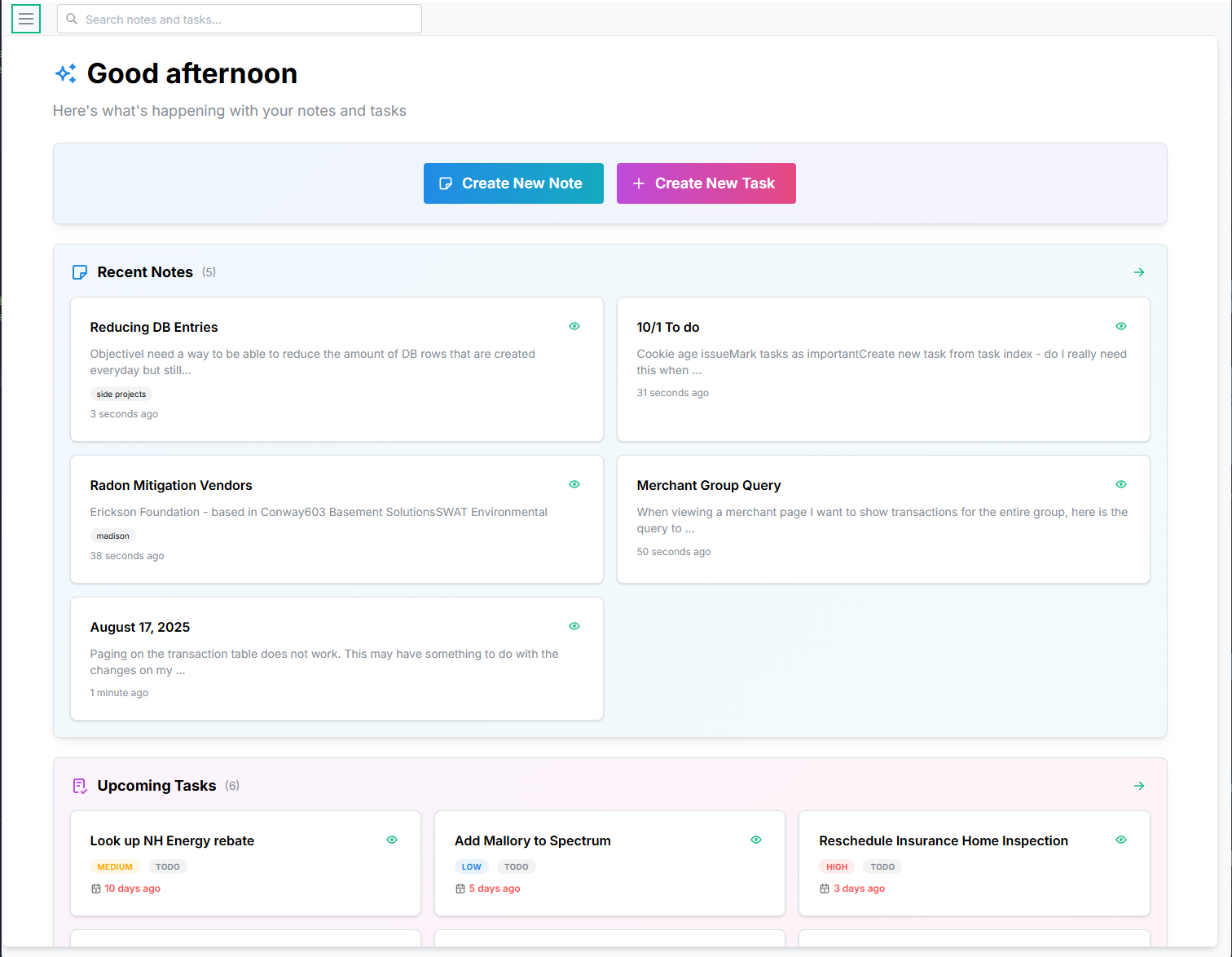The image size is (1232, 957).
Task: Focus the Search notes and tasks field
Action: pyautogui.click(x=240, y=19)
